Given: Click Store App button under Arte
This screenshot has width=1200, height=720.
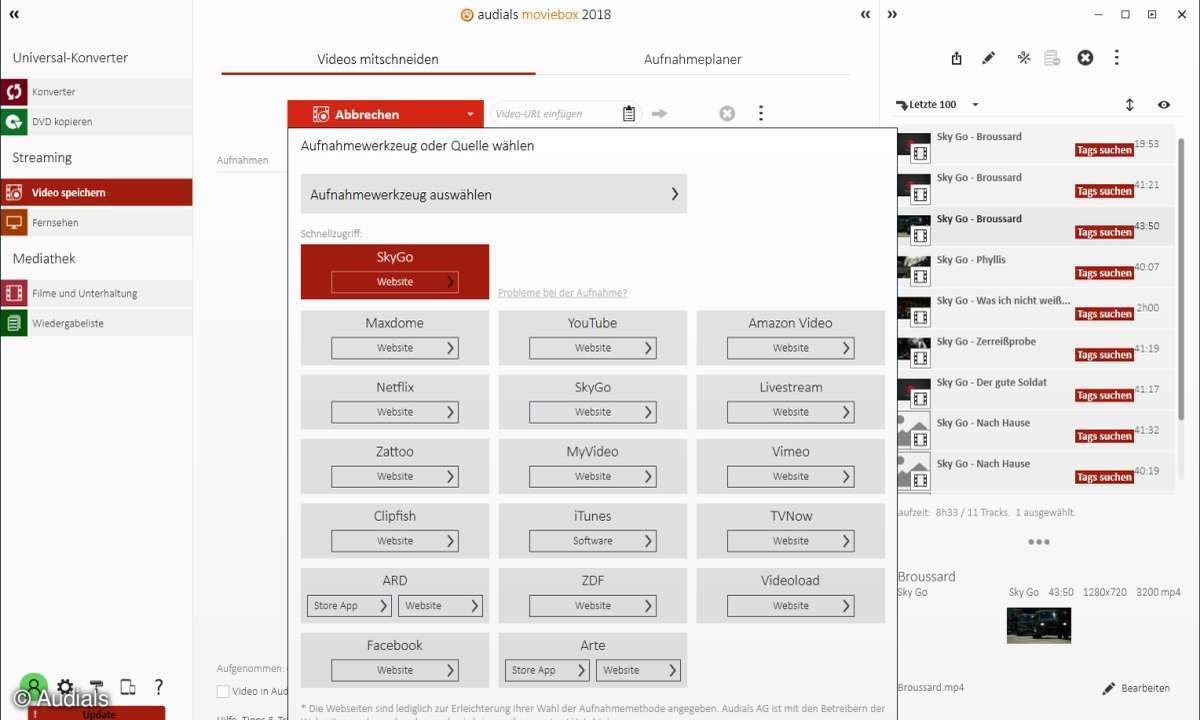Looking at the screenshot, I should coord(547,670).
